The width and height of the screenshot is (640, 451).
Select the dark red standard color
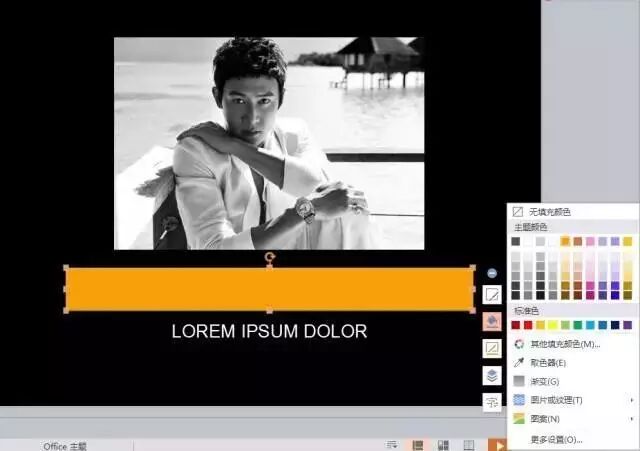[516, 325]
